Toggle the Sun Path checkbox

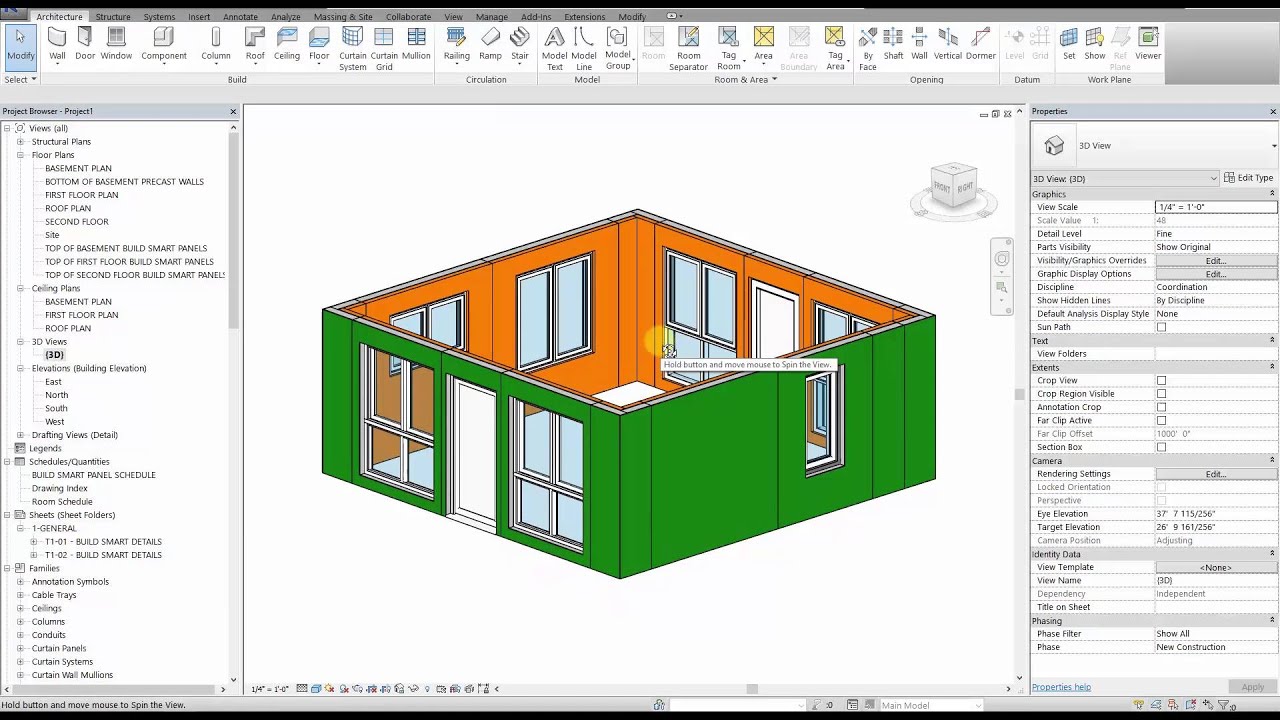click(x=1161, y=327)
